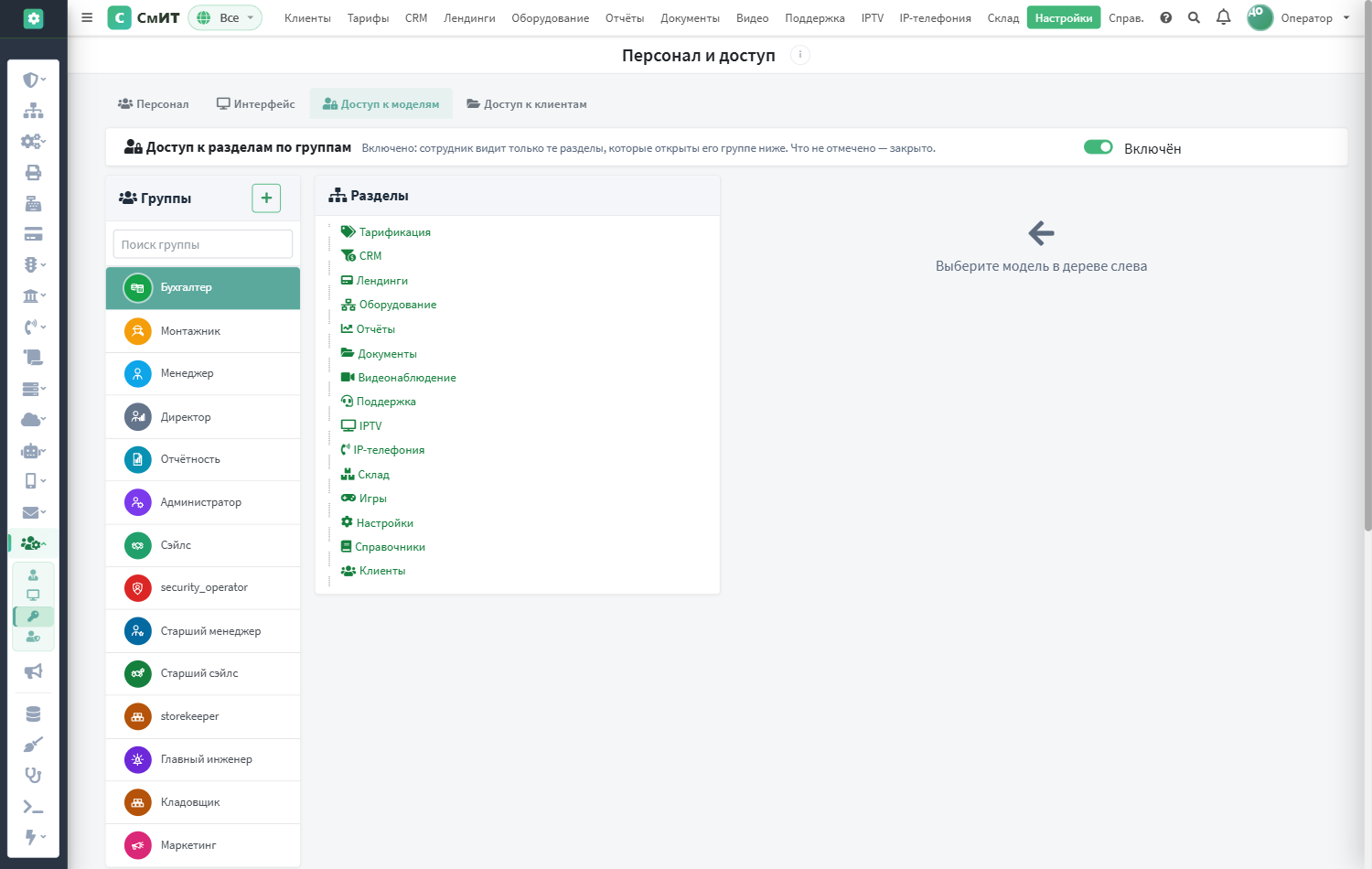Image resolution: width=1372 pixels, height=869 pixels.
Task: Click the stethoscope icon in sidebar
Action: pyautogui.click(x=33, y=776)
